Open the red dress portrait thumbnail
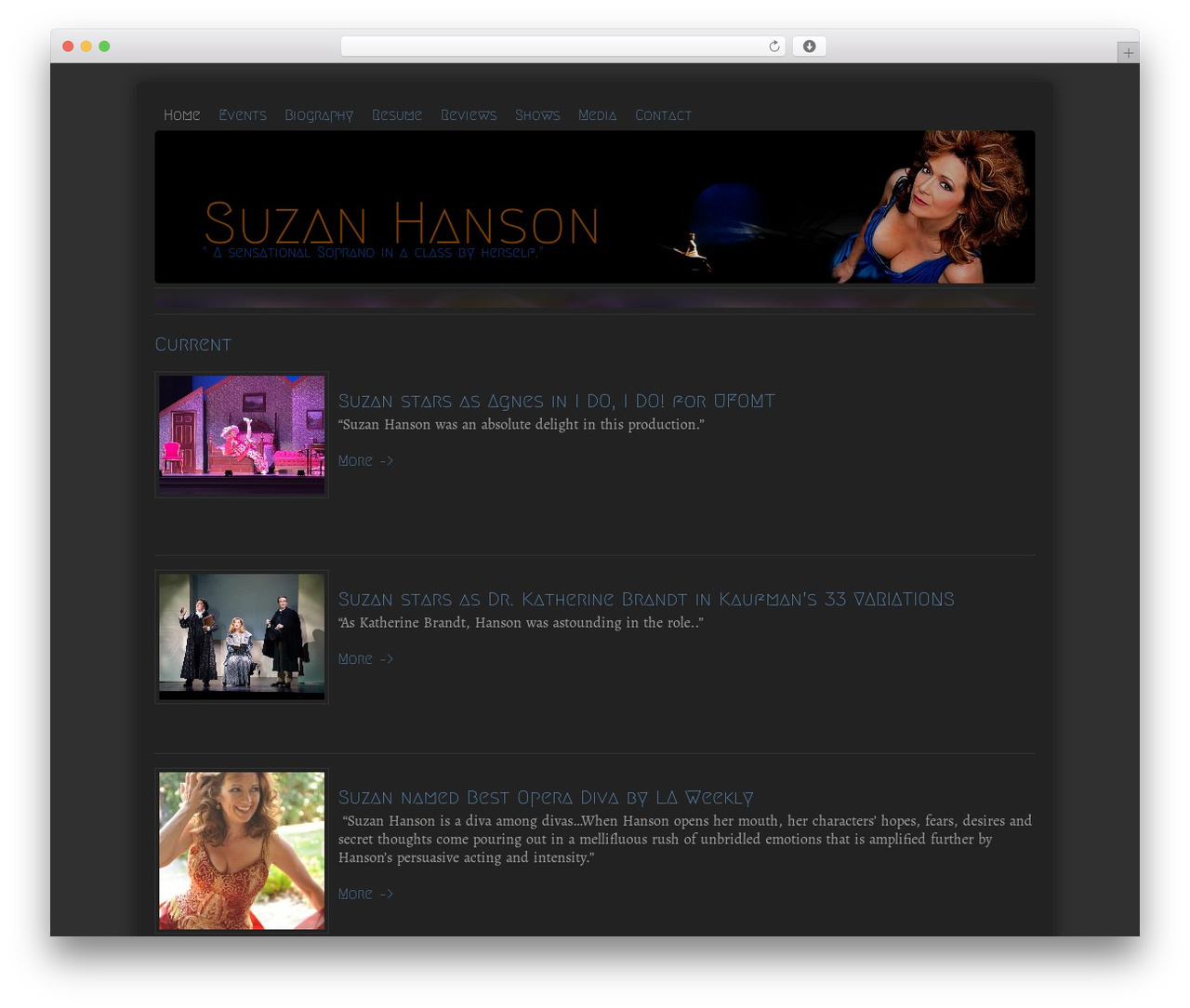 point(242,850)
